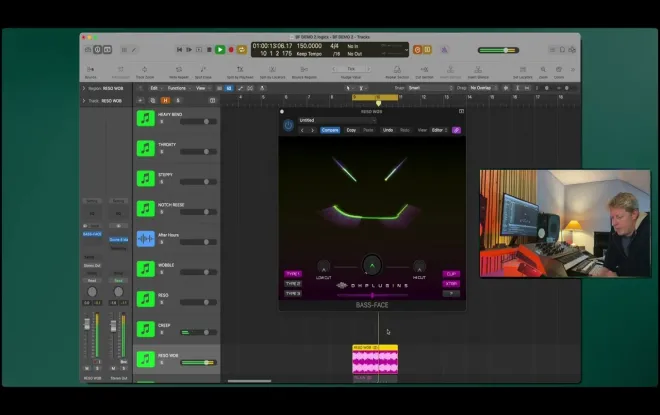Toggle the yellow Metronome click button
This screenshot has height=415, width=660.
click(x=427, y=50)
